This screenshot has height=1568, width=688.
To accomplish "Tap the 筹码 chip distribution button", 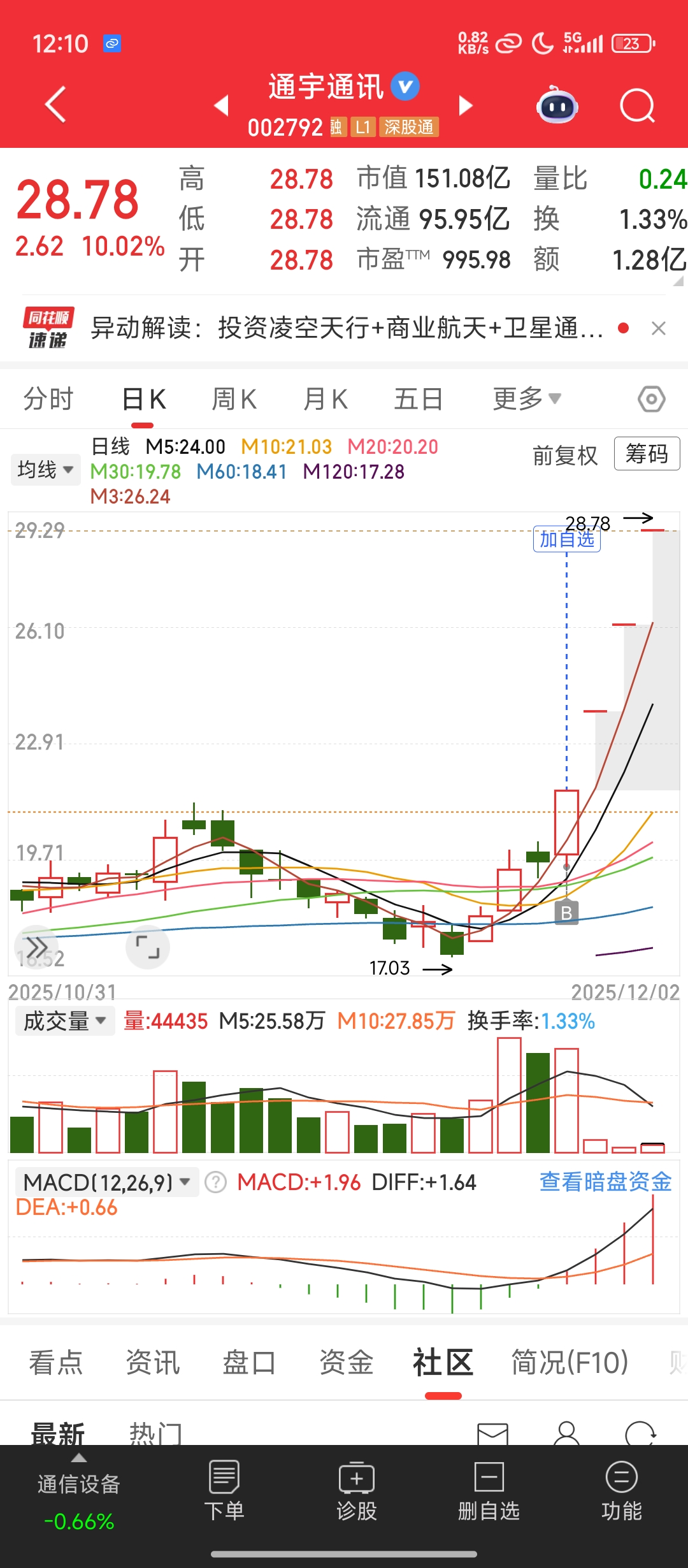I will (647, 454).
